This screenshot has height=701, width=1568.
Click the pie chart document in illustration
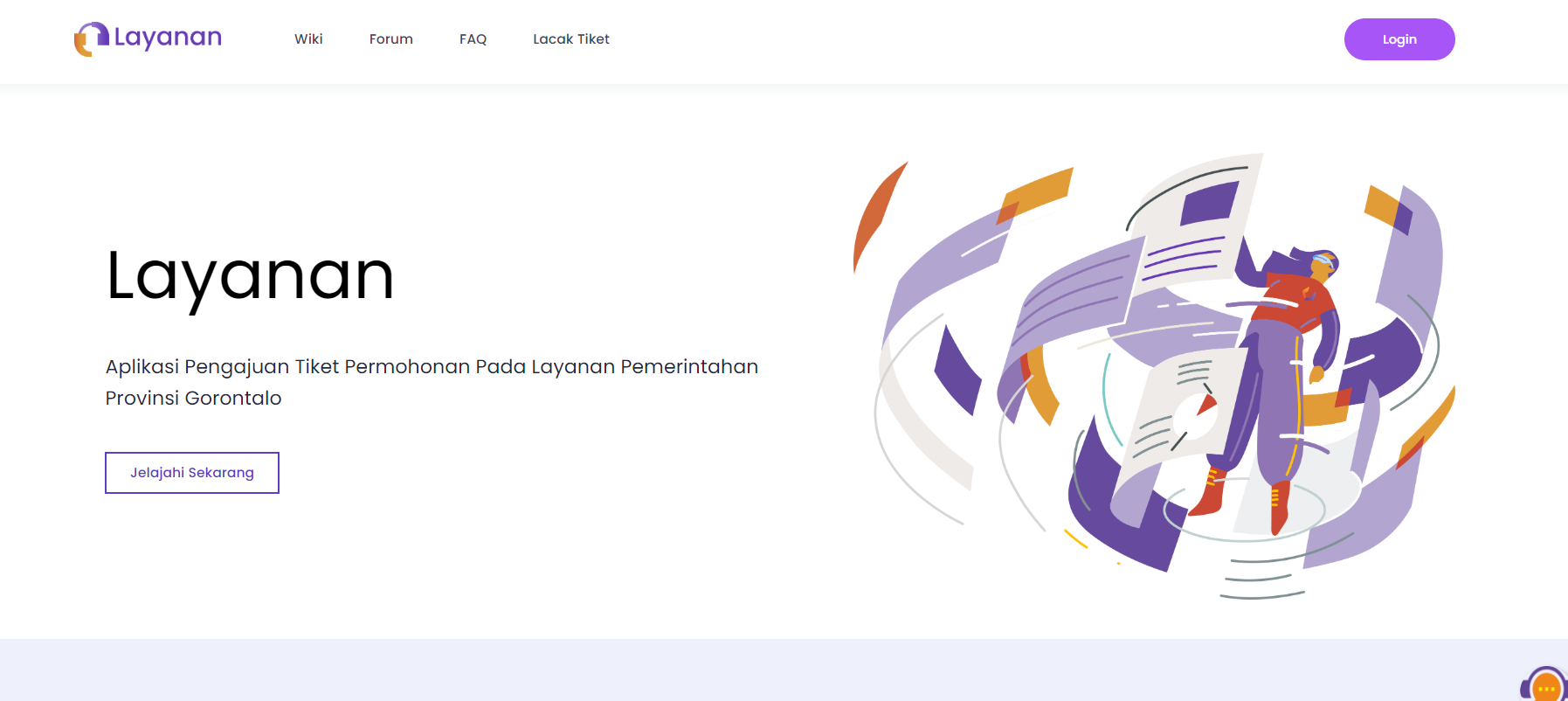coord(1188,411)
